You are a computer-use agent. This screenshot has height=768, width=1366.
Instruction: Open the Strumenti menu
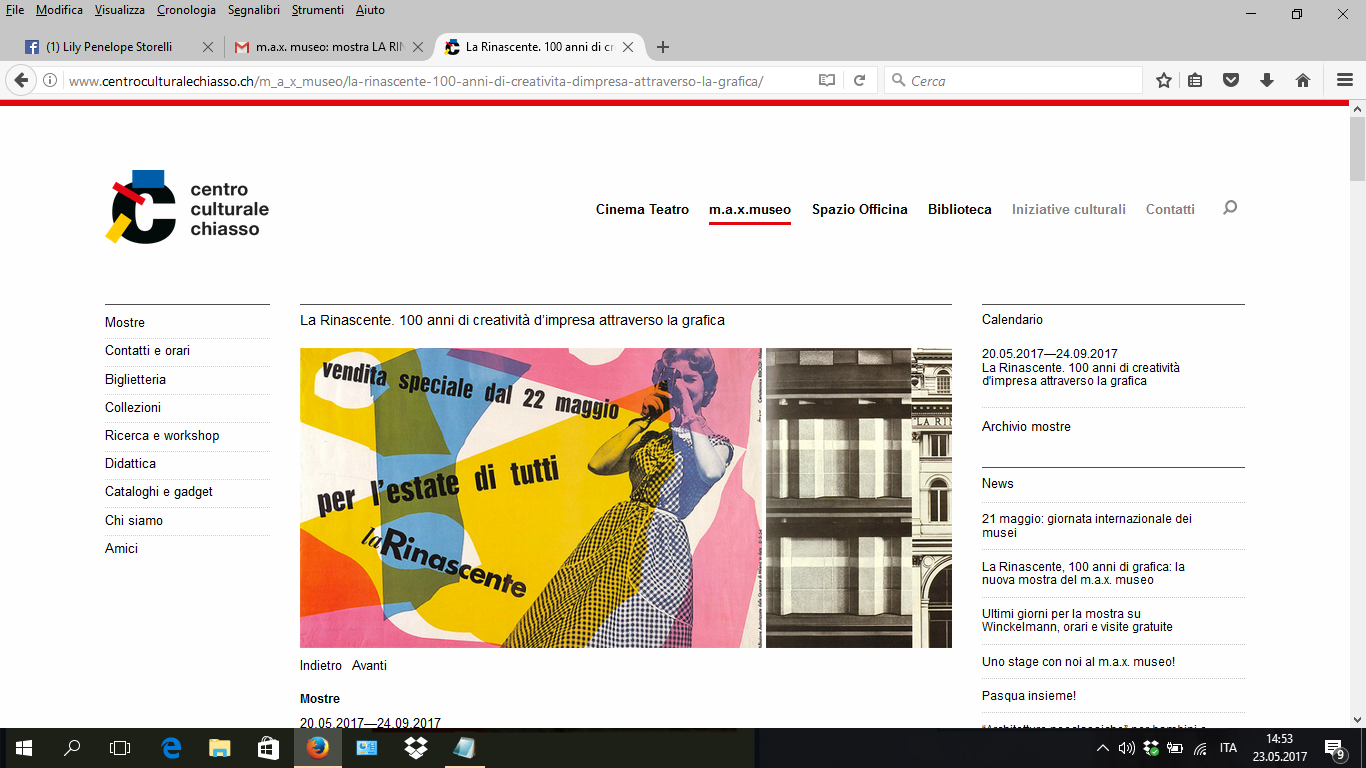pos(318,10)
